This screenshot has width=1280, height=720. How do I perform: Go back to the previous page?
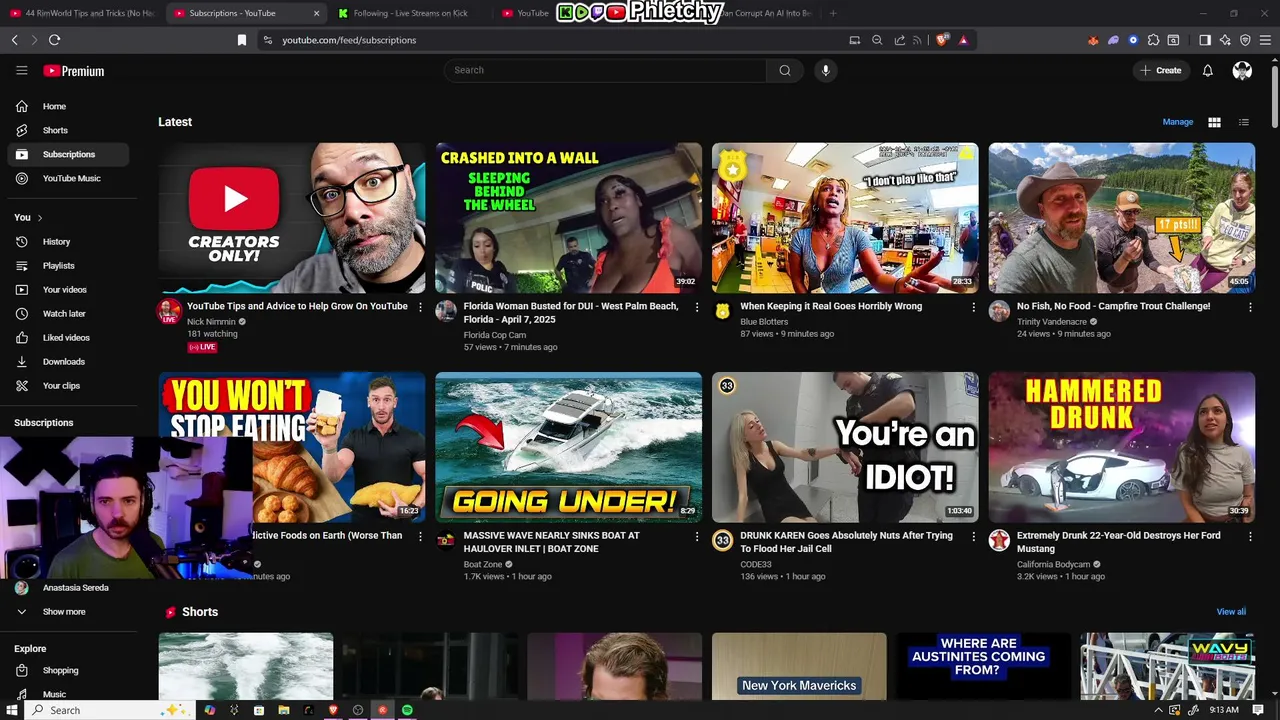(x=14, y=40)
